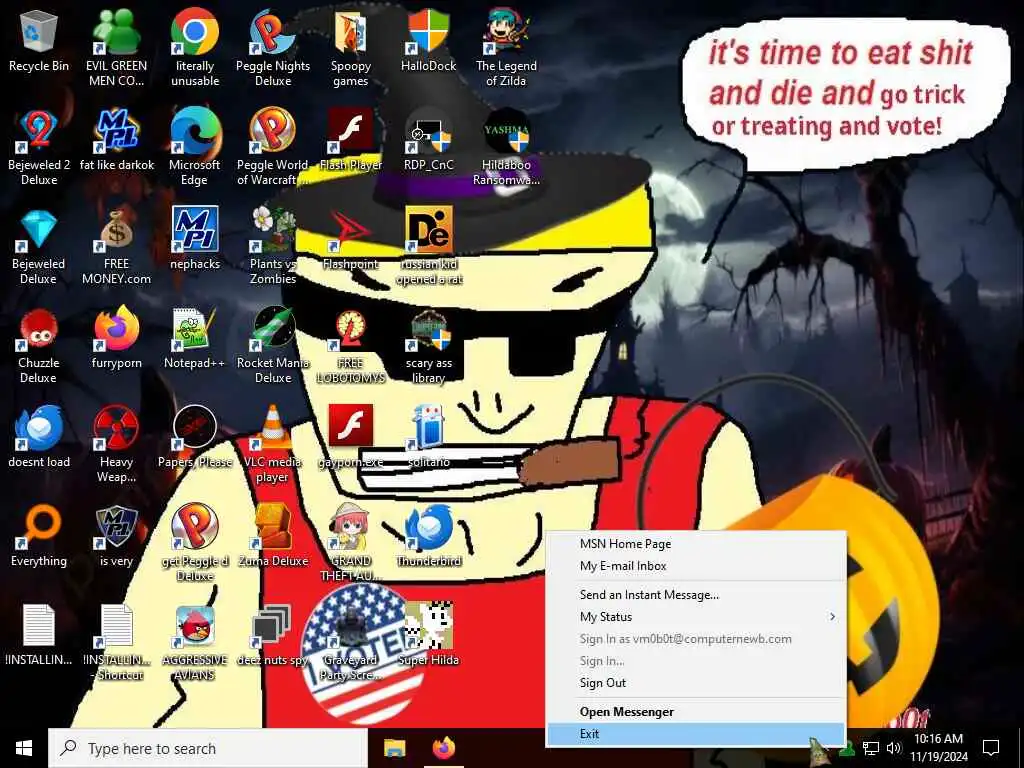Click the network tray icon
The image size is (1024, 768).
tap(871, 748)
